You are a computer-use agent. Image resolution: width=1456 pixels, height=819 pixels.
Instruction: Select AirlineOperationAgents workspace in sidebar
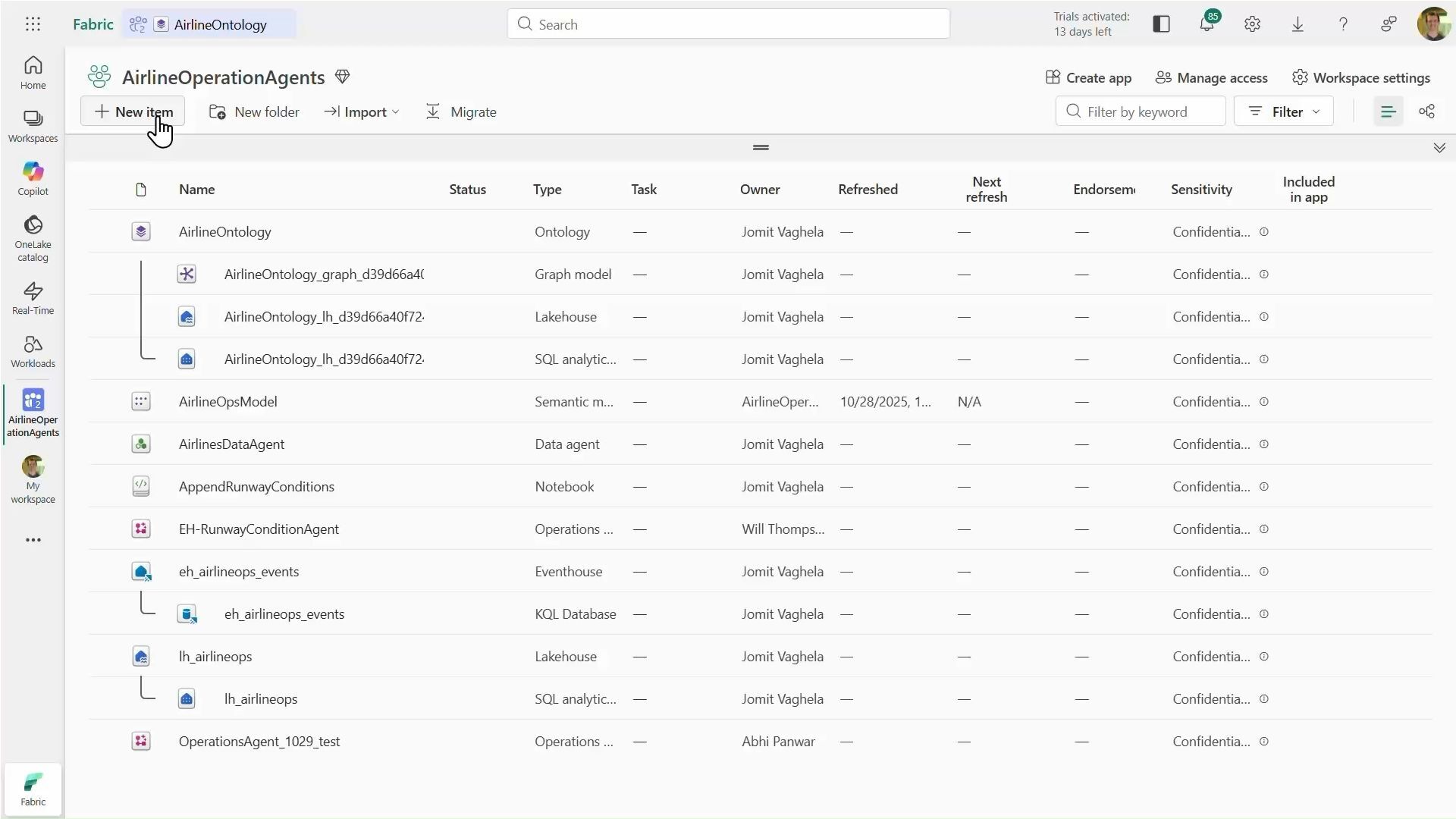(33, 413)
